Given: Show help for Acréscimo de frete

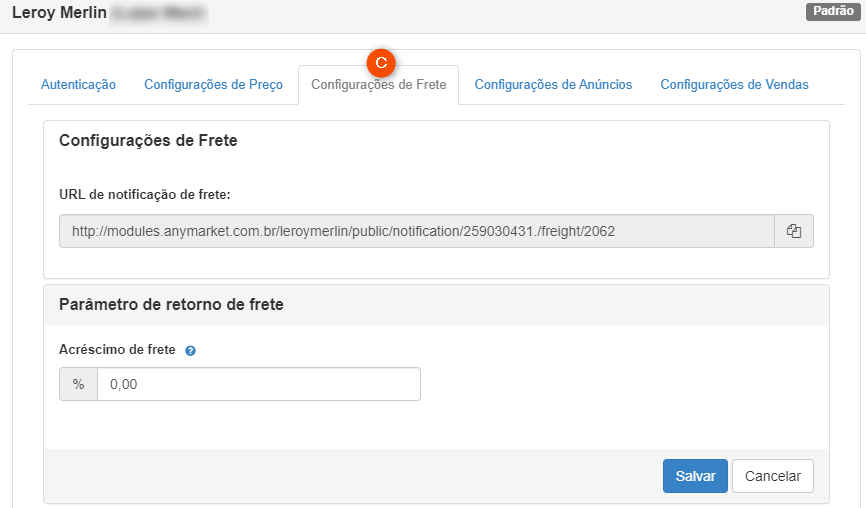Looking at the screenshot, I should point(191,351).
